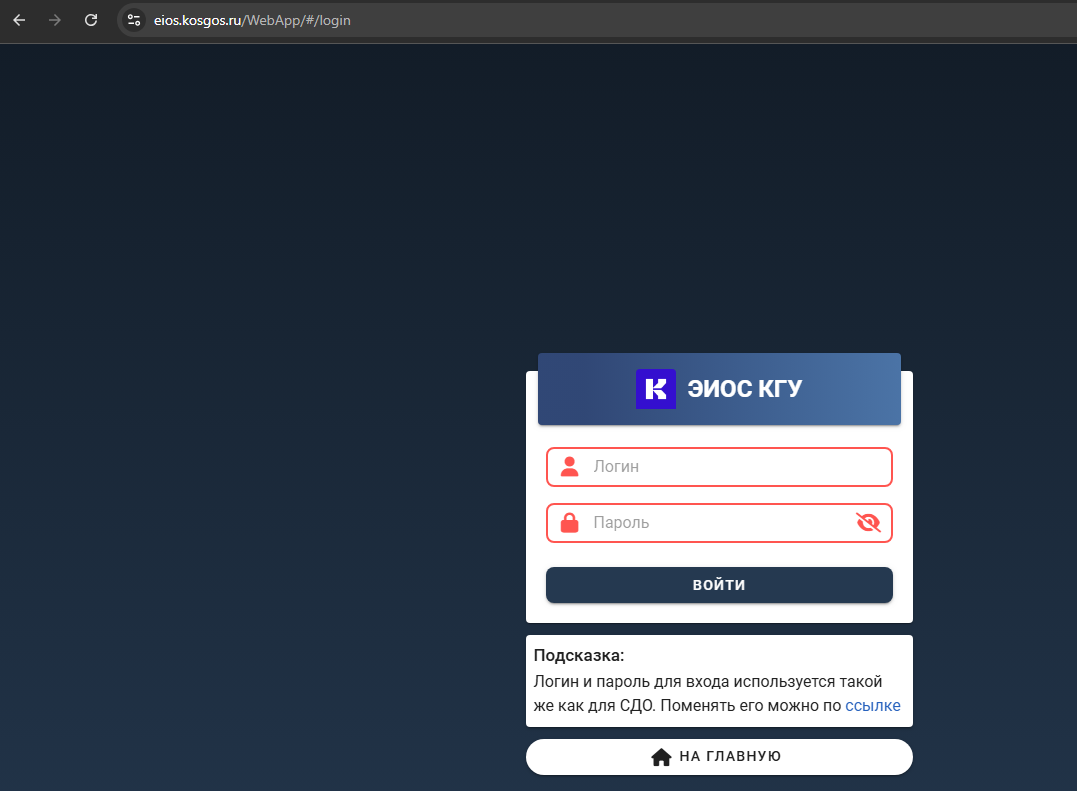
Task: Open site information icon in address bar
Action: [x=134, y=20]
